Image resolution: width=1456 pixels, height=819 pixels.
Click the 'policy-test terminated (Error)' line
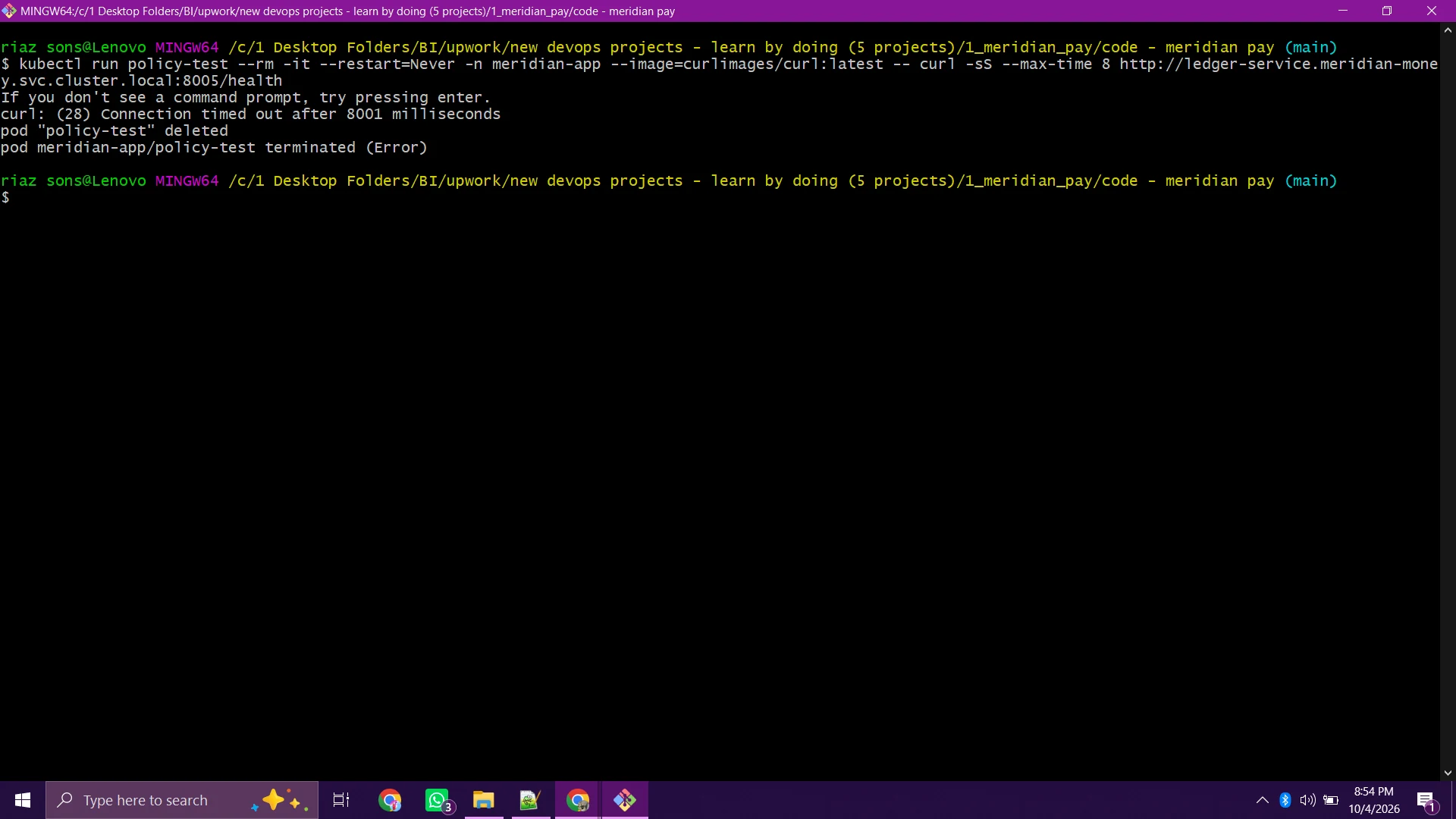(215, 148)
